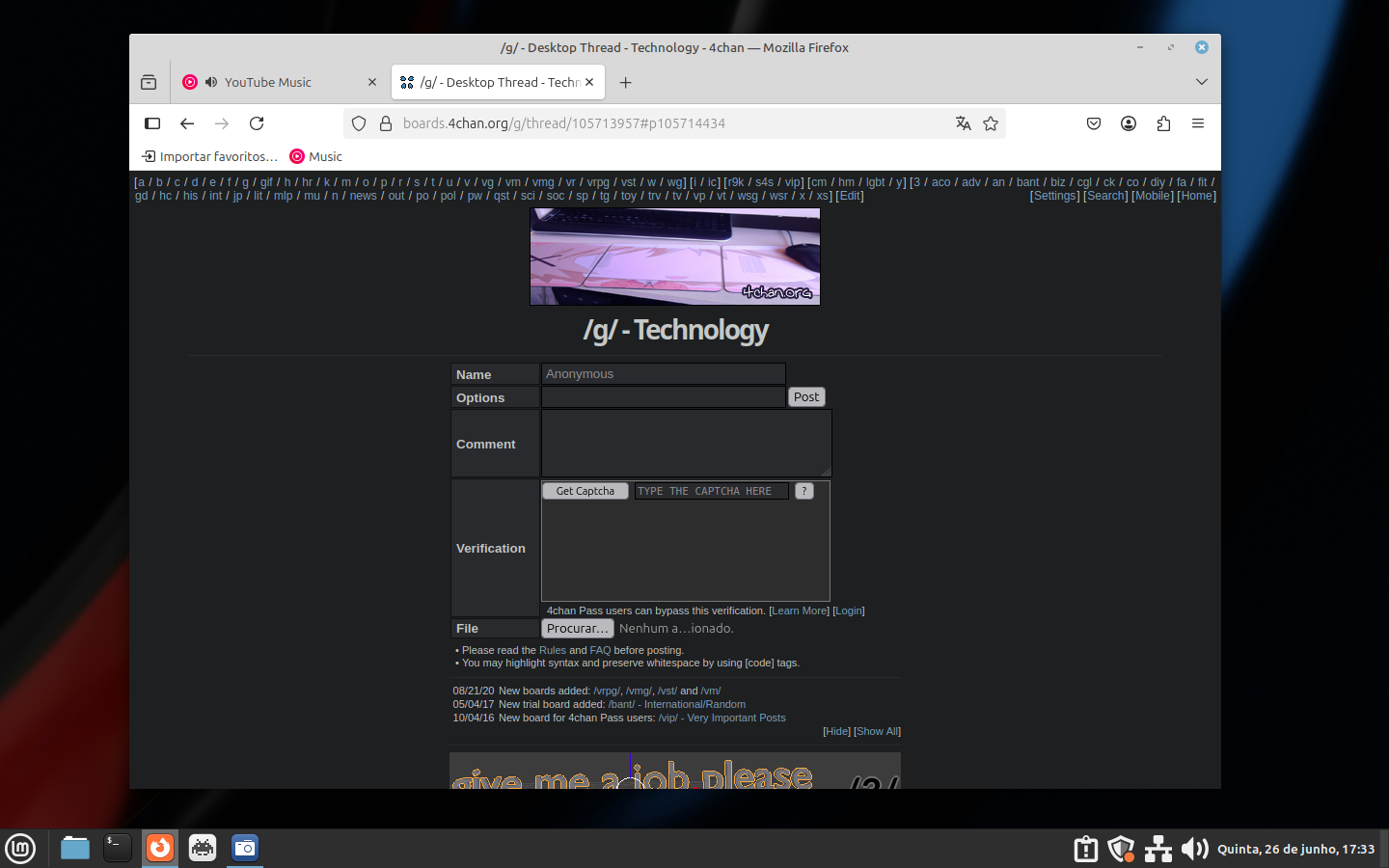Open the /wsg/ board link
This screenshot has width=1389, height=868.
(748, 196)
